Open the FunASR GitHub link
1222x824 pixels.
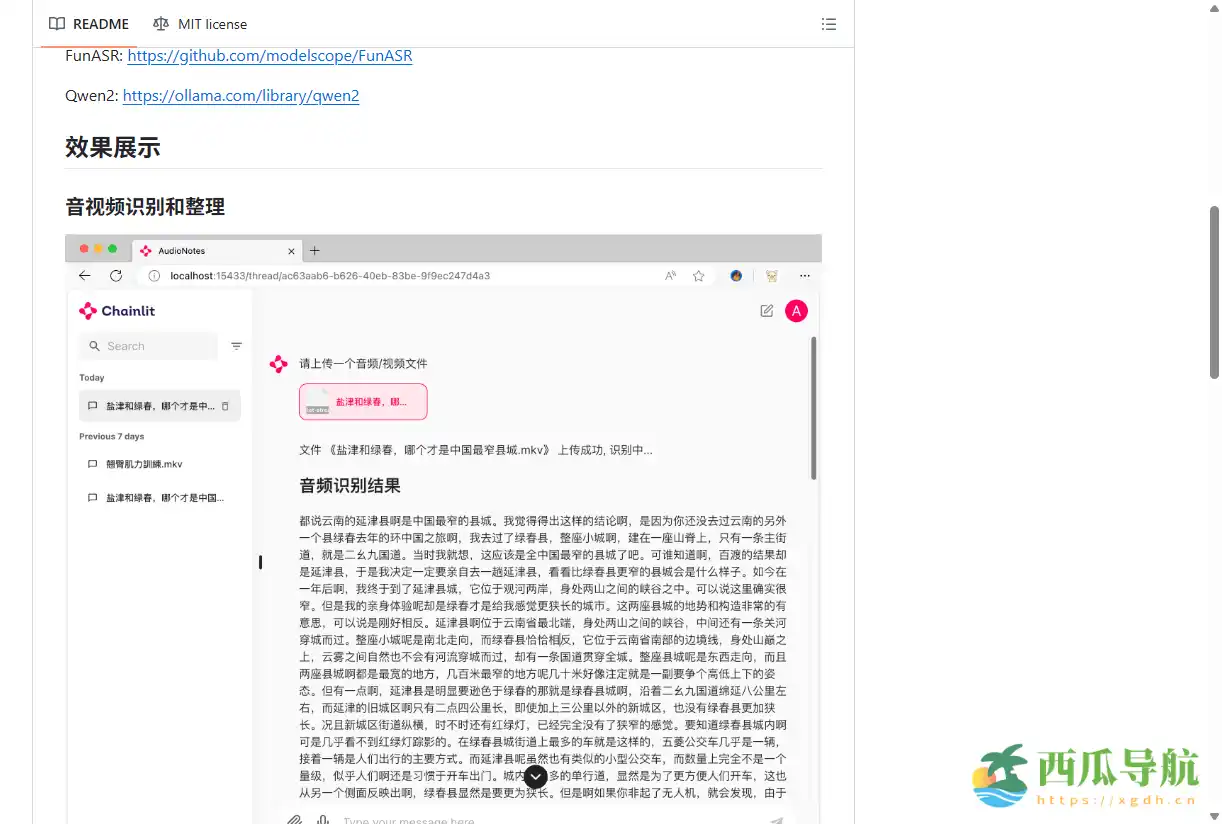coord(269,55)
